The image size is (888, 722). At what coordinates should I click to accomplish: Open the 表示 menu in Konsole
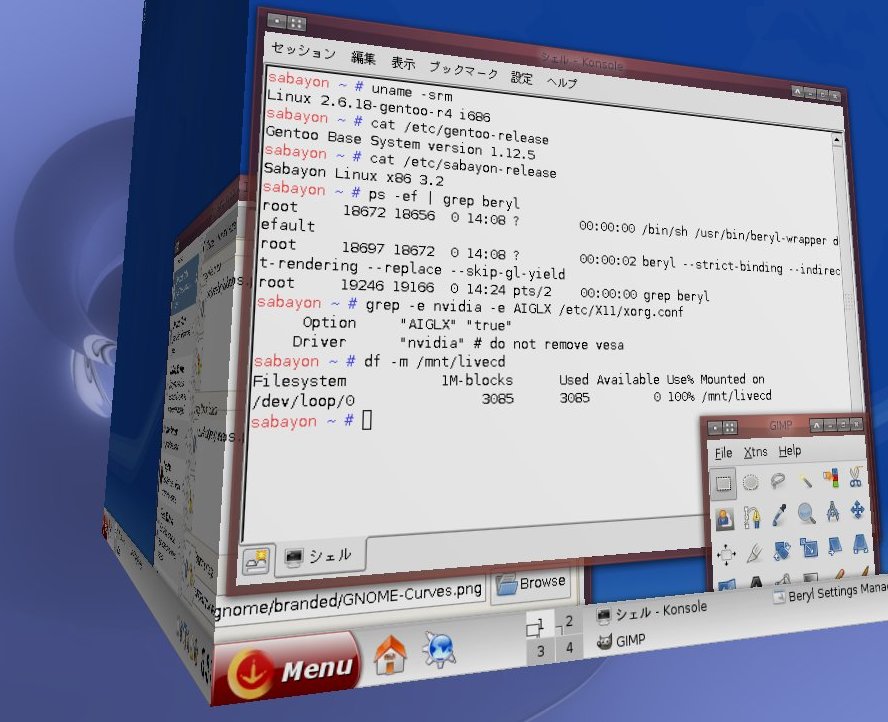point(403,62)
